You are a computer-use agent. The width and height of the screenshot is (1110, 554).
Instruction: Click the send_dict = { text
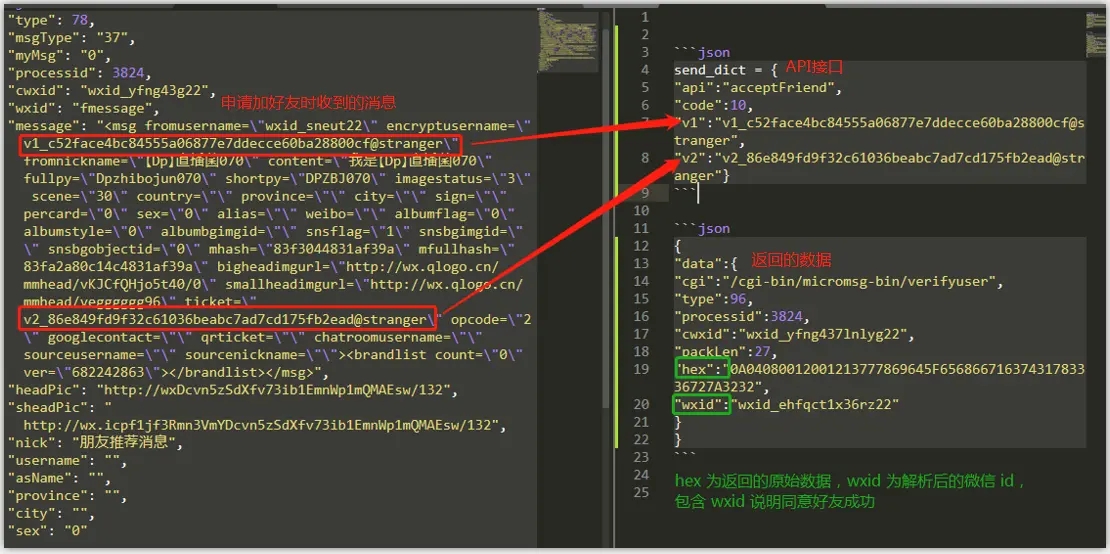point(726,70)
